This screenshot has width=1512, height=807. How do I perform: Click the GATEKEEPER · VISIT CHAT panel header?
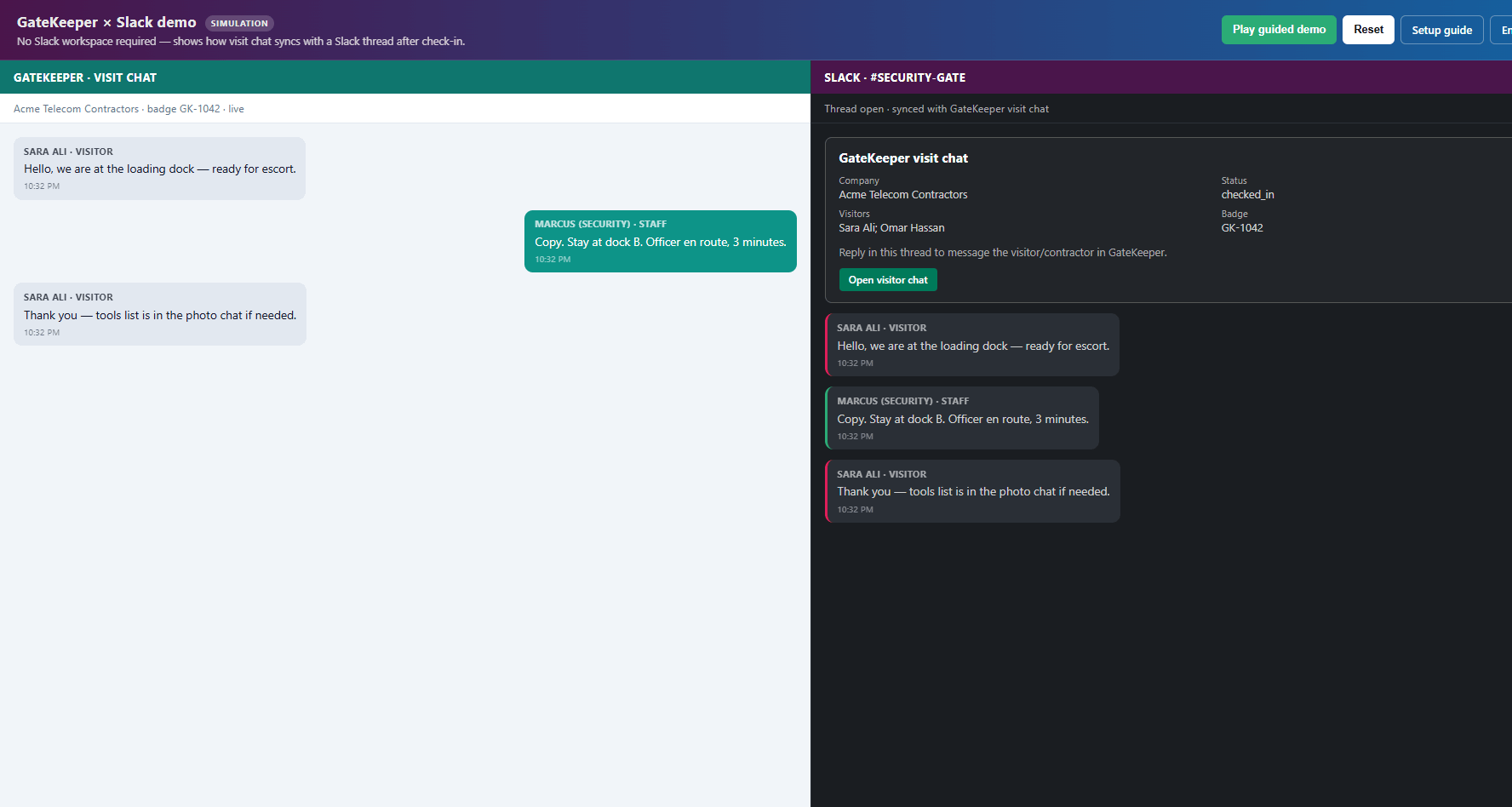point(405,77)
